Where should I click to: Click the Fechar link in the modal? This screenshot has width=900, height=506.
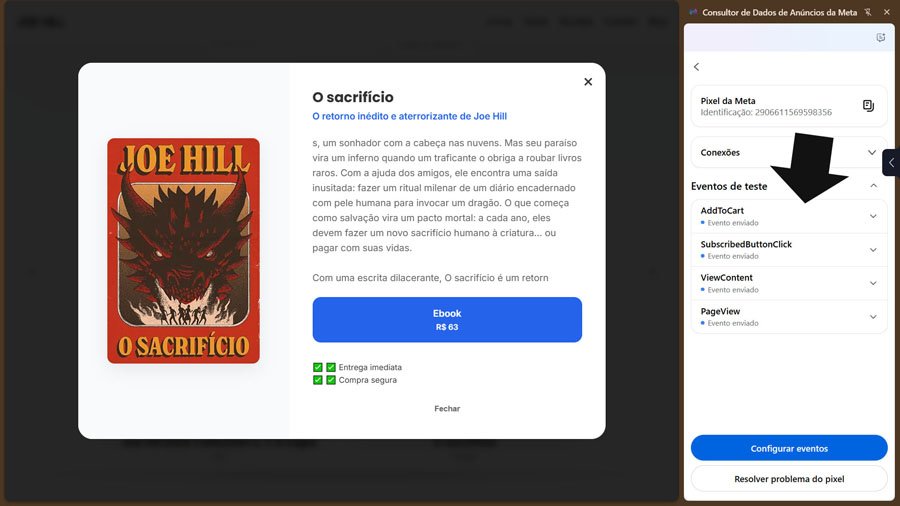[447, 408]
